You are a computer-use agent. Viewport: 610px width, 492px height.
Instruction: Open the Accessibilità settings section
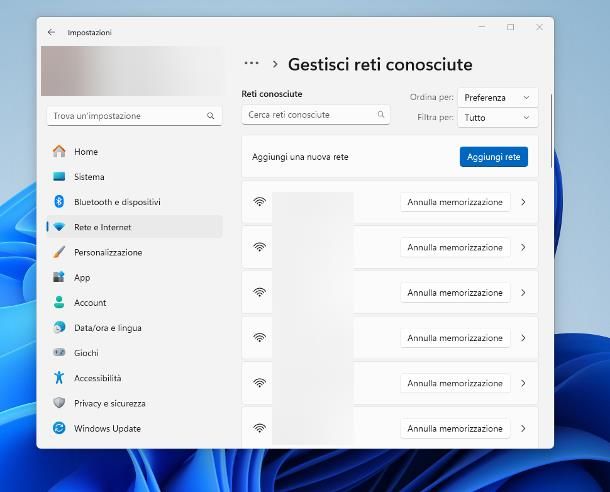135,378
